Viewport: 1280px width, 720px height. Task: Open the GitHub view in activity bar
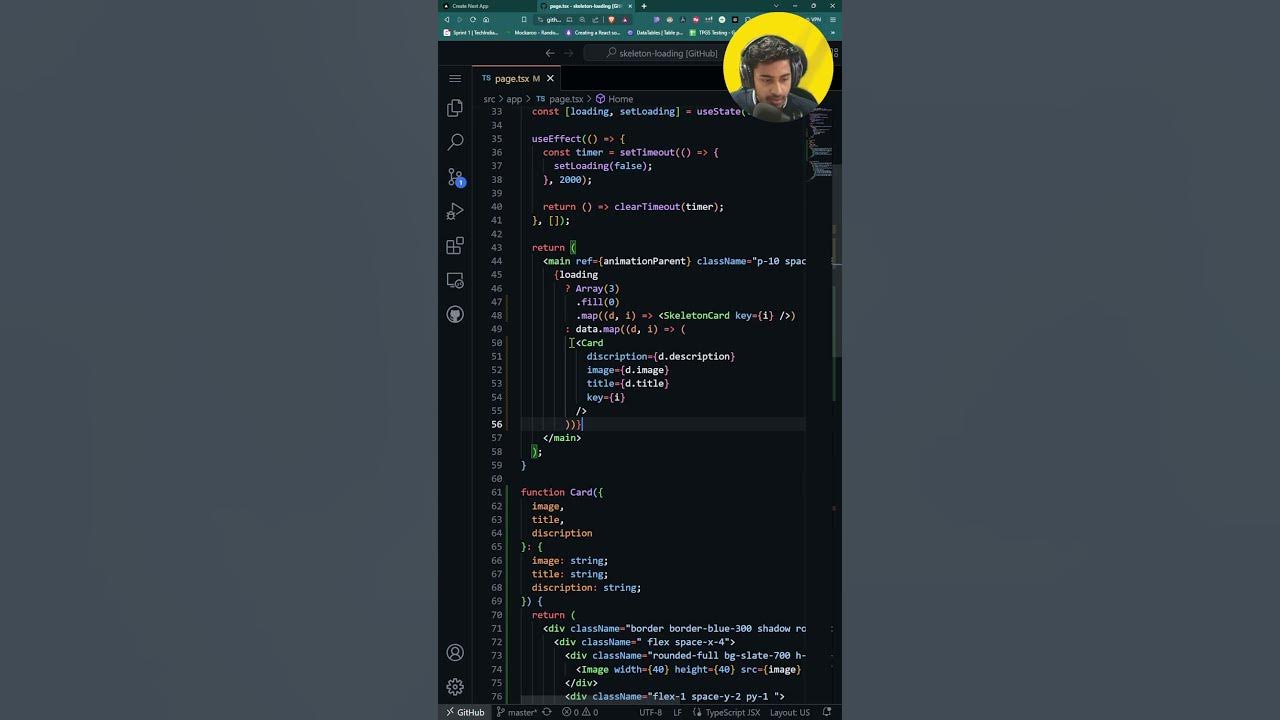point(455,315)
